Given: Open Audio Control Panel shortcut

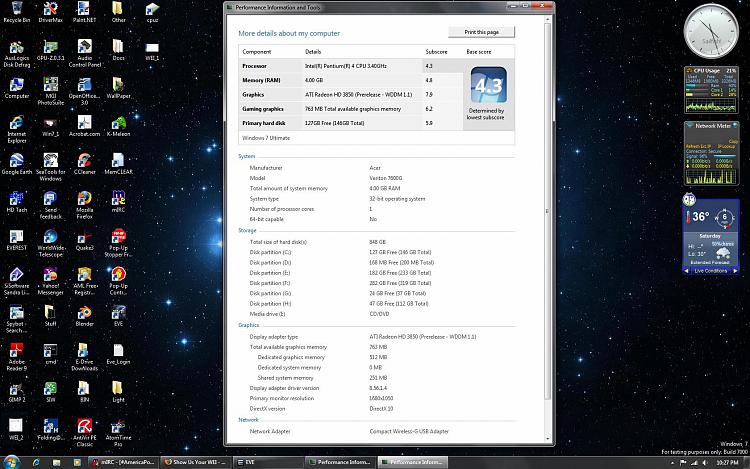Looking at the screenshot, I should click(x=85, y=54).
